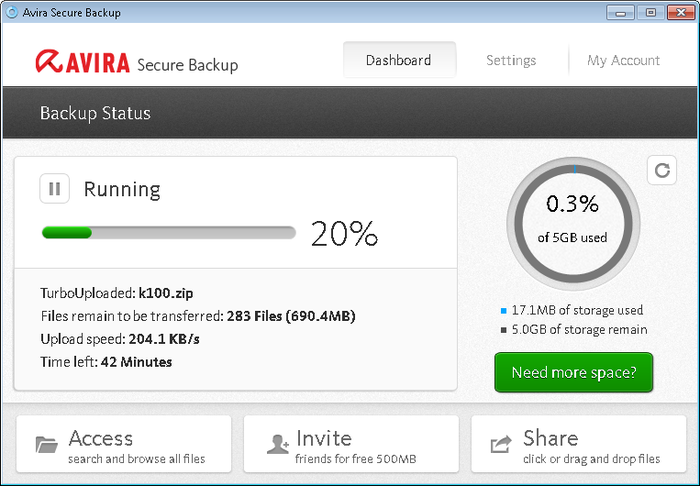Click the Share arrow icon
Image resolution: width=700 pixels, height=486 pixels.
pyautogui.click(x=500, y=445)
